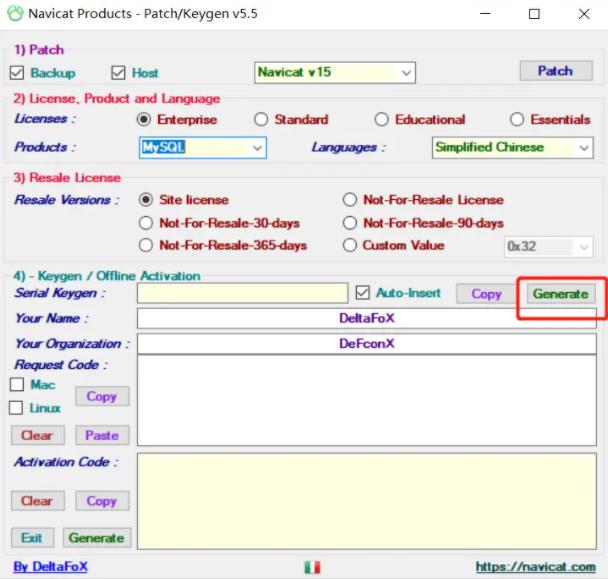
Task: Copy the Request Code
Action: [102, 396]
